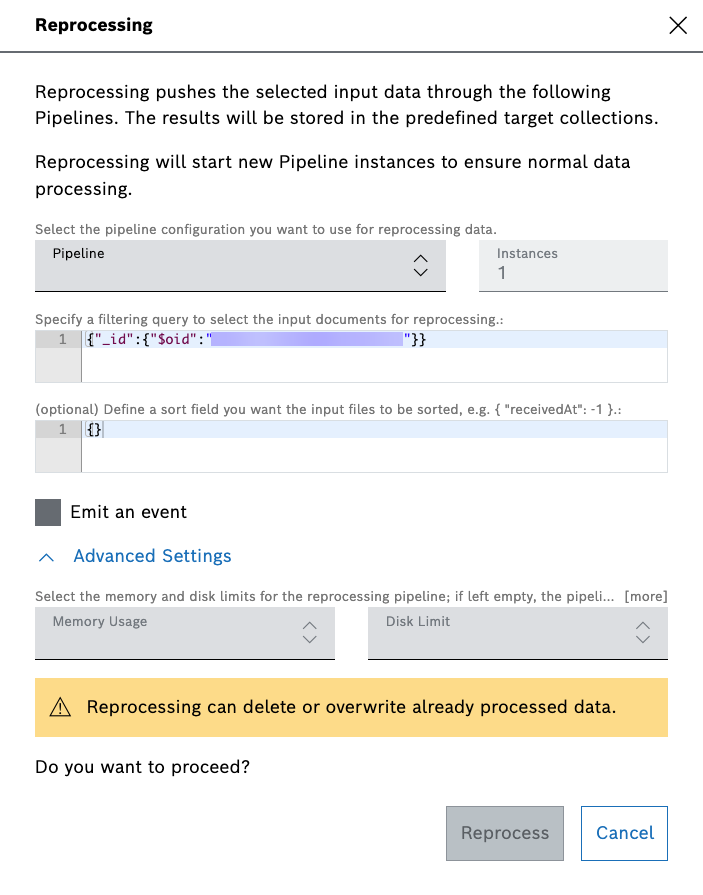703x895 pixels.
Task: Click the warning triangle icon in the yellow banner
Action: [61, 708]
